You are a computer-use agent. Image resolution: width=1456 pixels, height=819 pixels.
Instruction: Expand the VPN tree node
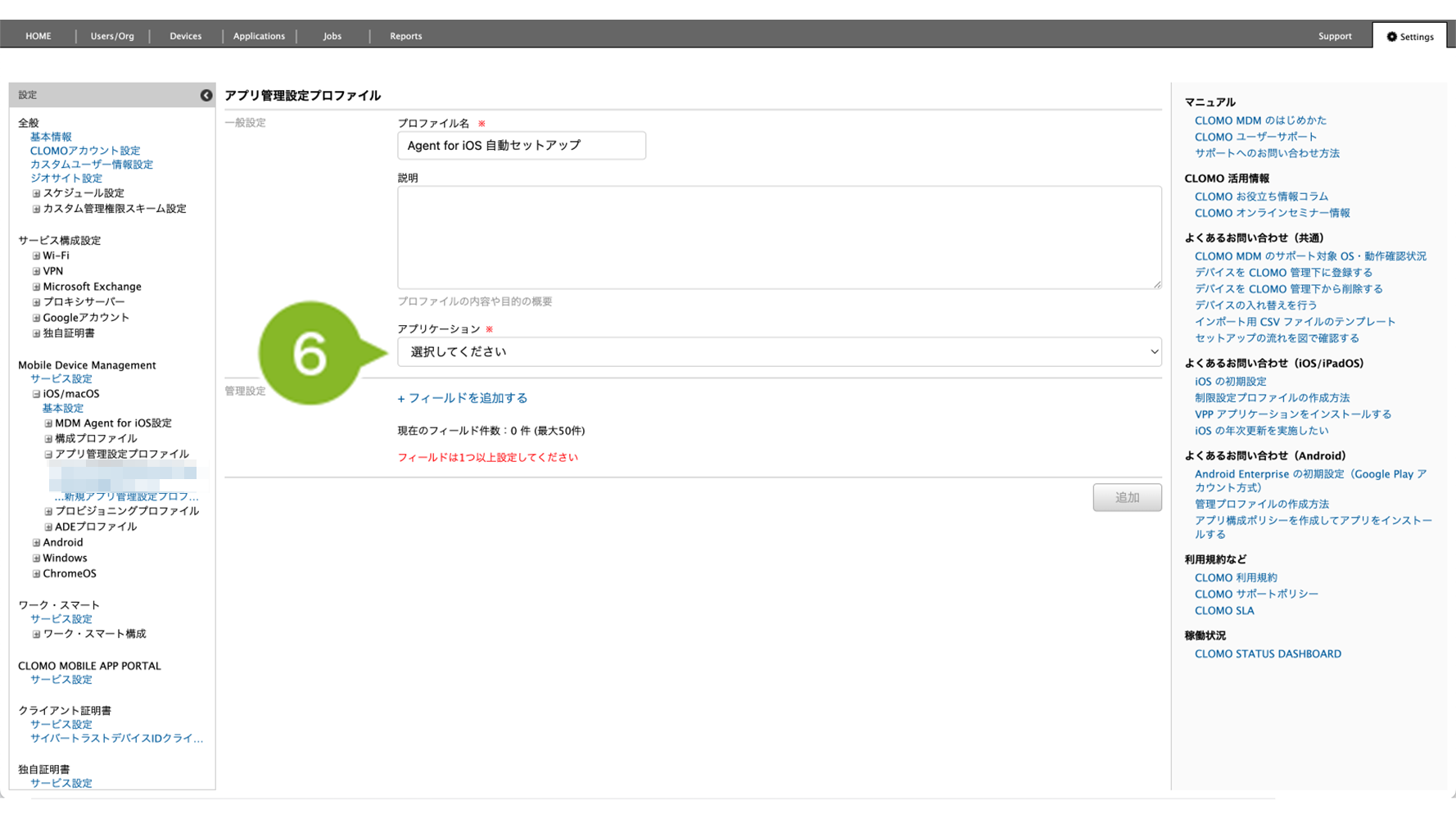pyautogui.click(x=36, y=271)
